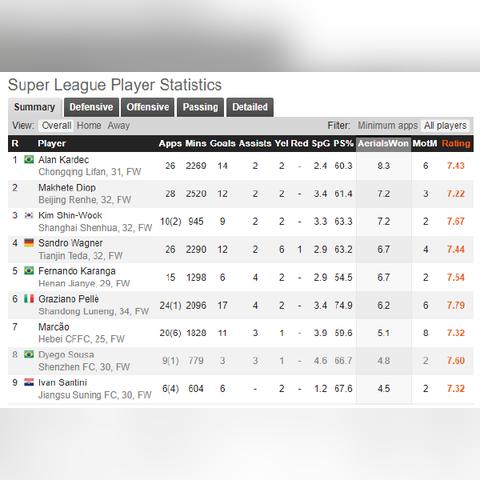Open the Offensive statistics tab
Image resolution: width=480 pixels, height=480 pixels.
click(x=148, y=107)
